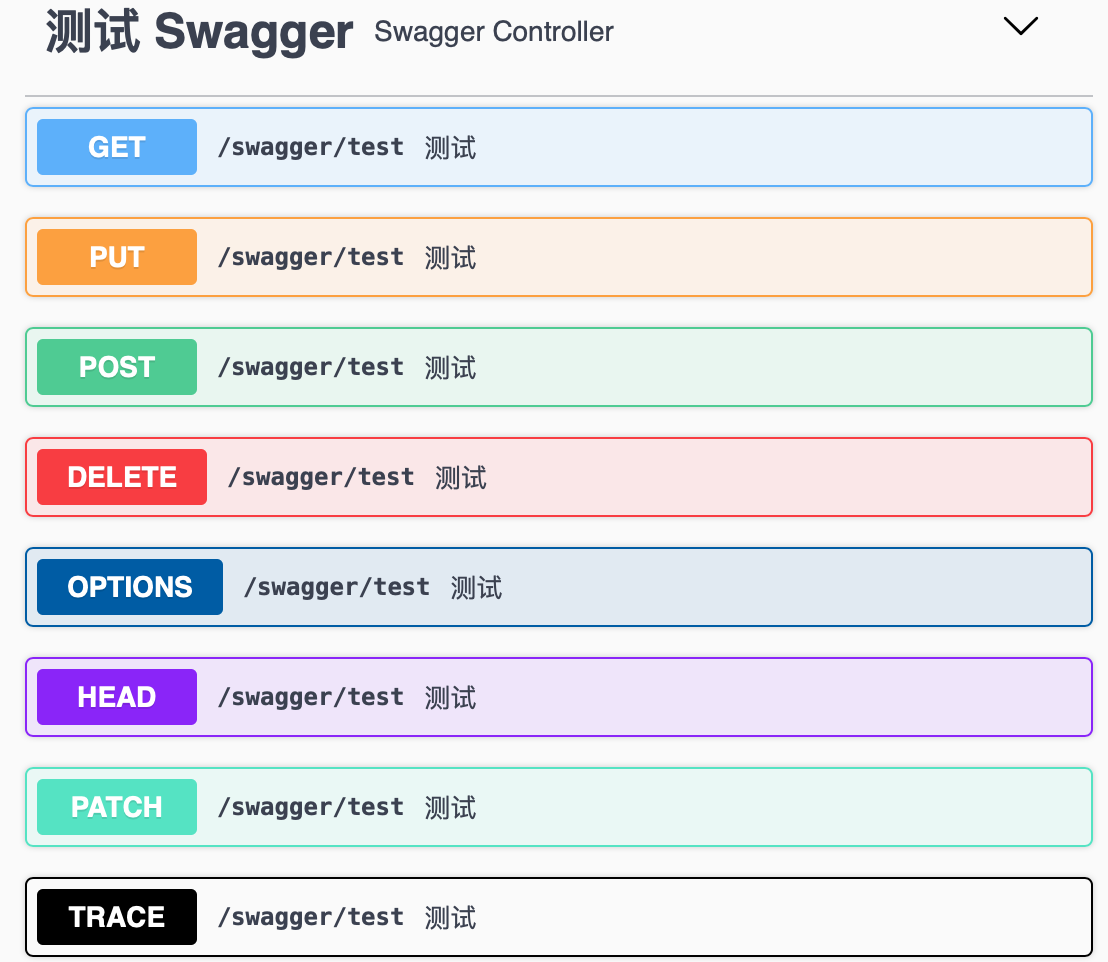Click the orange PUT method badge

click(x=117, y=257)
